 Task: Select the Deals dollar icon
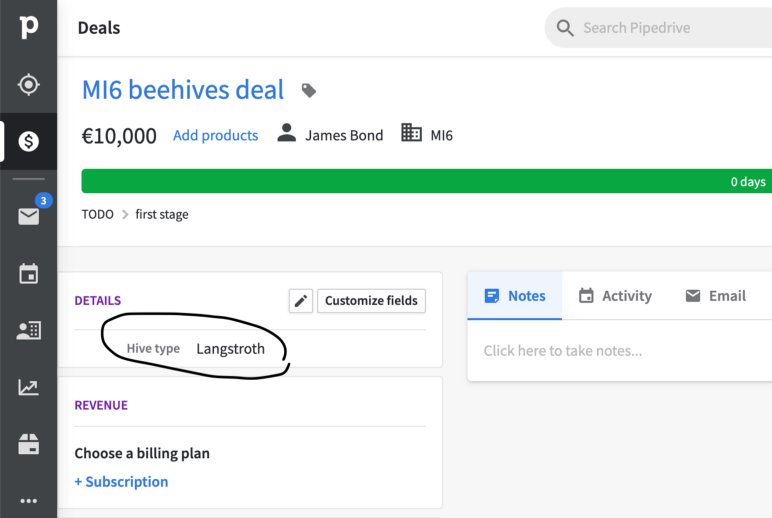pyautogui.click(x=28, y=141)
